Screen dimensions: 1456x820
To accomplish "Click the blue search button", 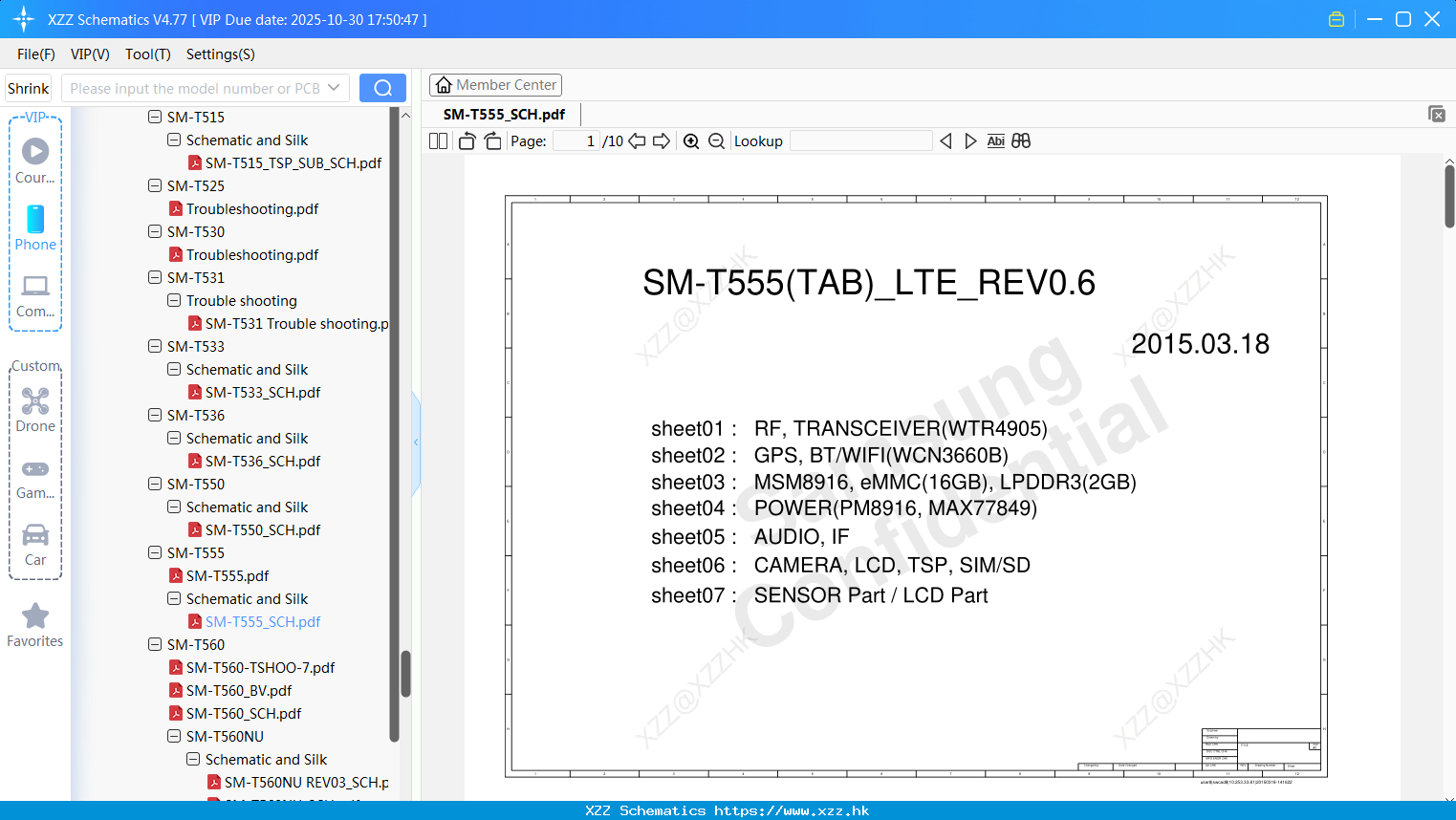I will pos(382,88).
